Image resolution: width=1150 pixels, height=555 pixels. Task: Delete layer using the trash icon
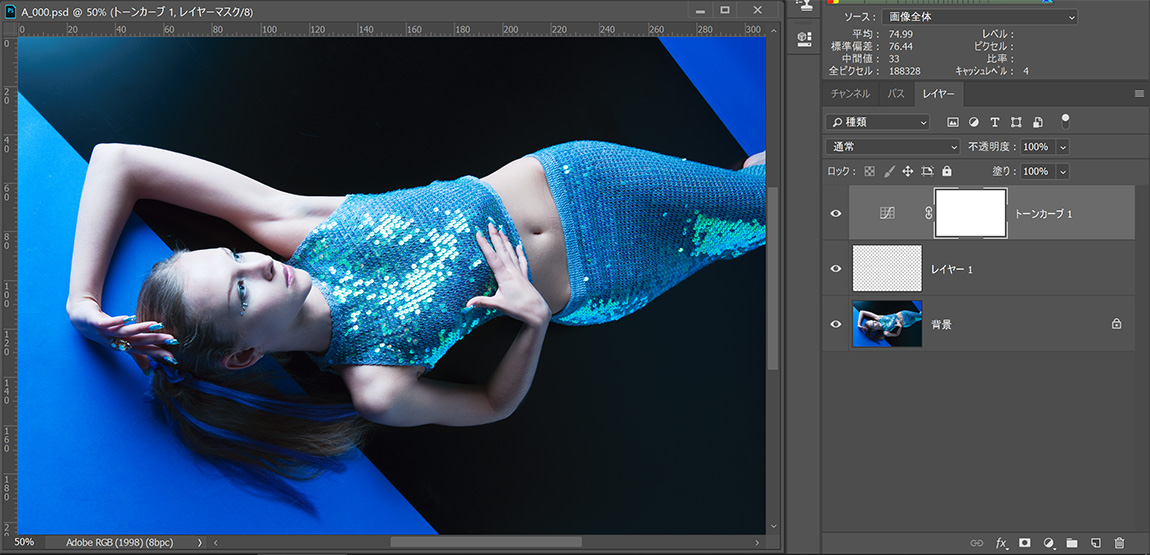pos(1119,543)
